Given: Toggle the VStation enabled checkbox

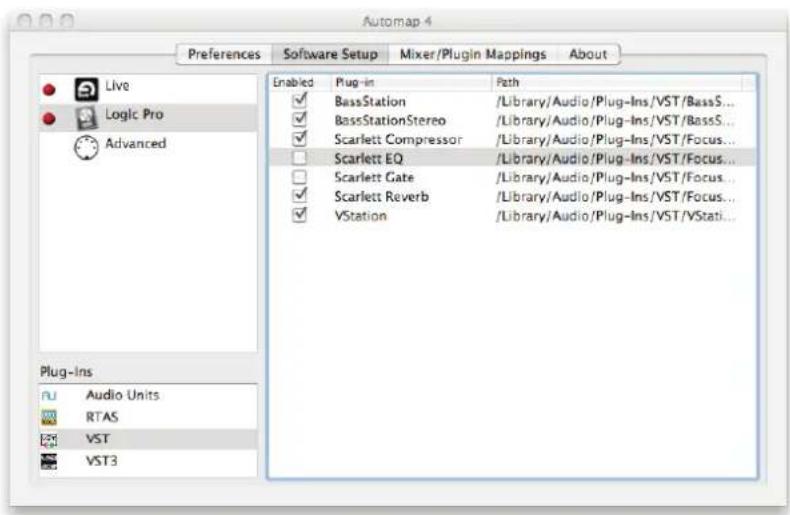Looking at the screenshot, I should (x=299, y=215).
